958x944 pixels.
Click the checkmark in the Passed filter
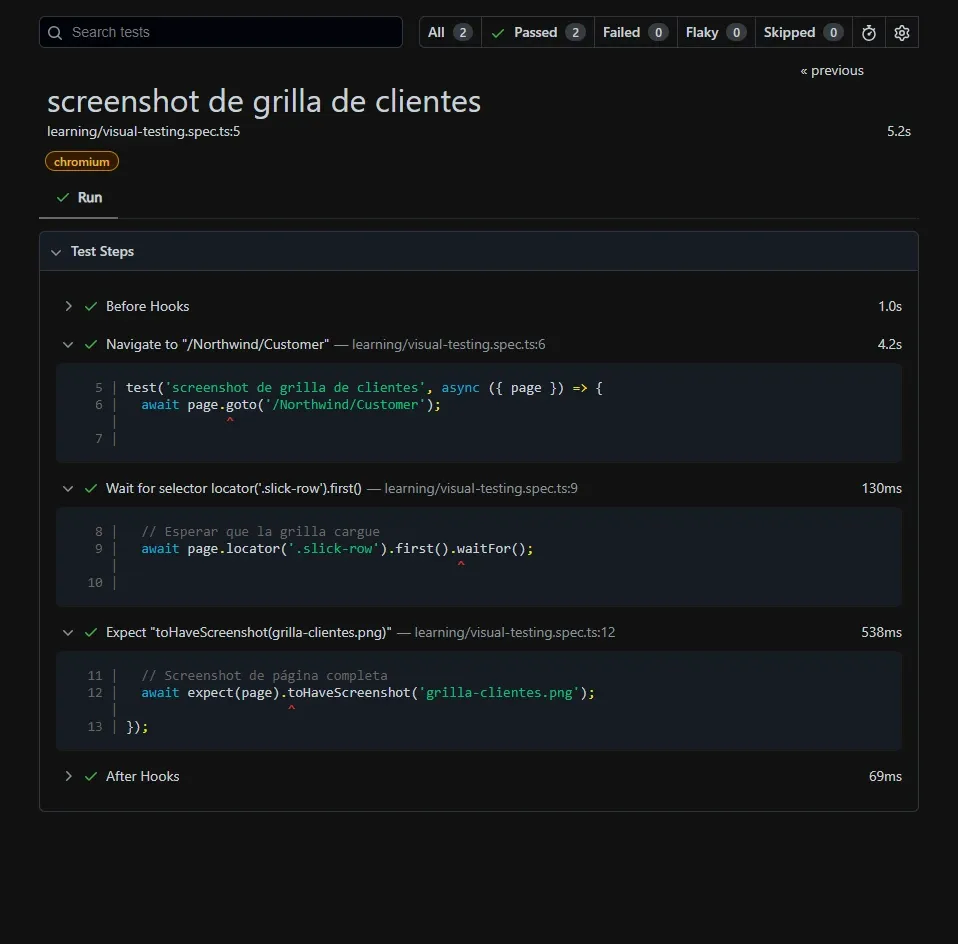(x=498, y=33)
